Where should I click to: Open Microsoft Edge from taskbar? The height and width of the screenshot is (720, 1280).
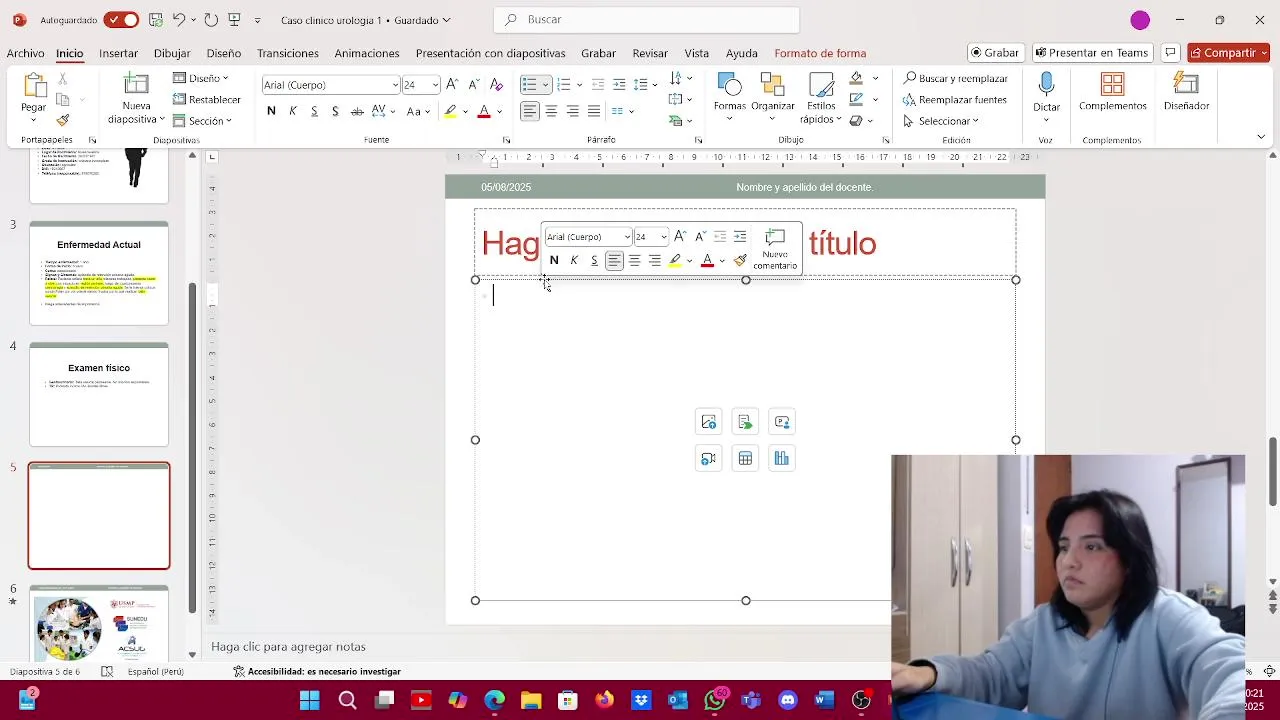(x=495, y=700)
